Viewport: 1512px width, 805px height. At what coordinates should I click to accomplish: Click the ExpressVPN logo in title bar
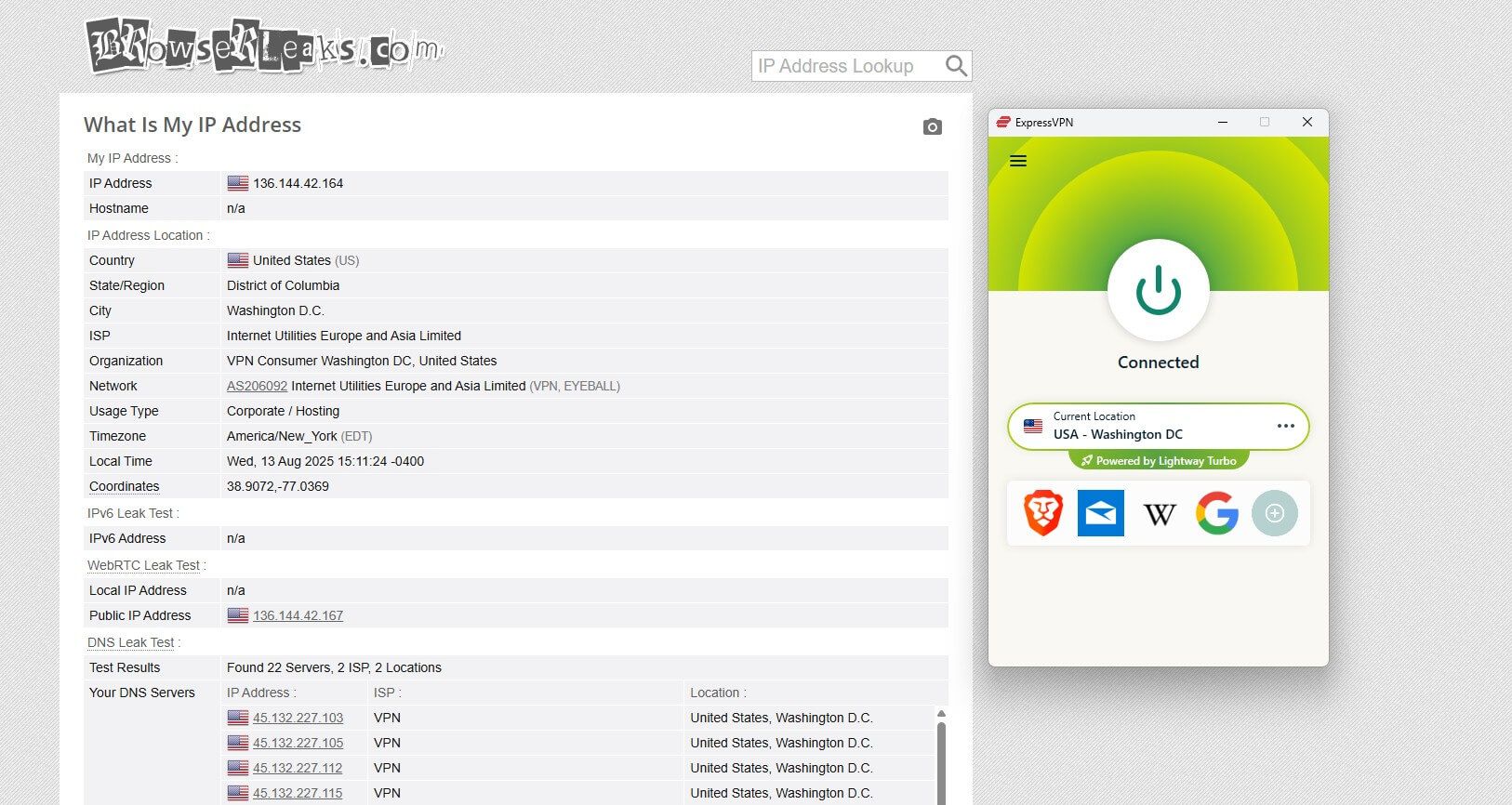coord(1003,122)
